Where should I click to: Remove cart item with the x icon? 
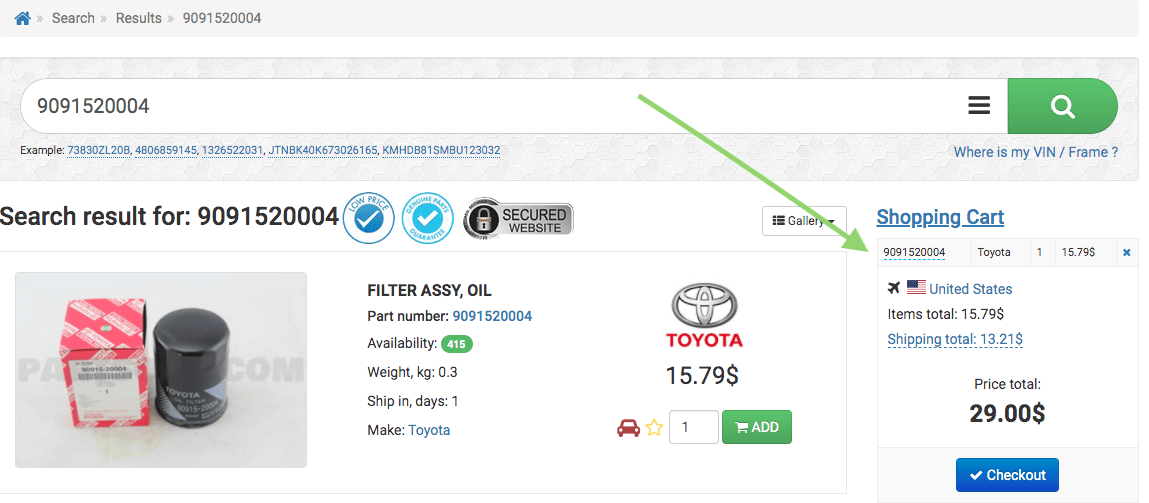(1127, 252)
